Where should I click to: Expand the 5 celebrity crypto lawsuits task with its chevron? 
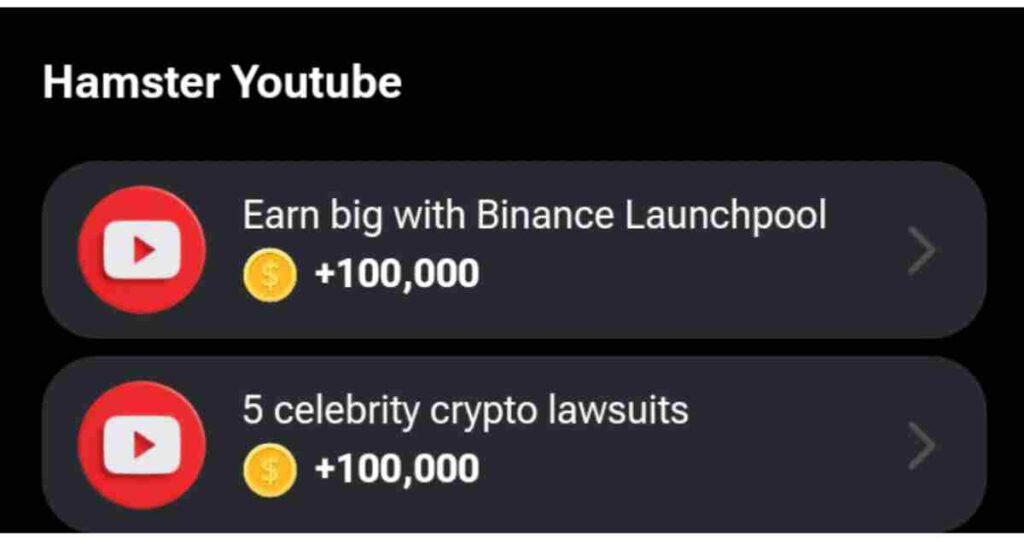coord(921,445)
